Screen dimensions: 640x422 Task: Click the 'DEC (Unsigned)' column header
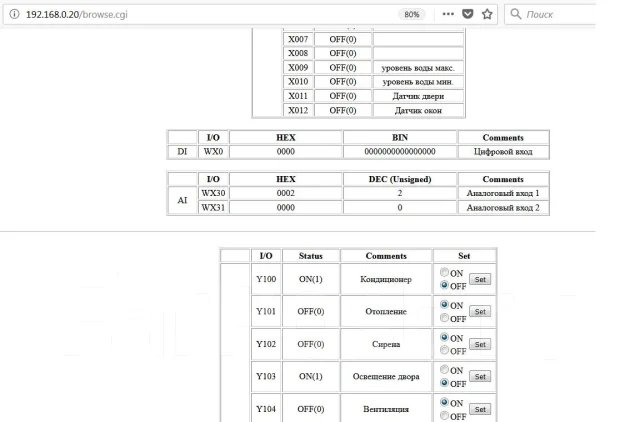pos(400,179)
